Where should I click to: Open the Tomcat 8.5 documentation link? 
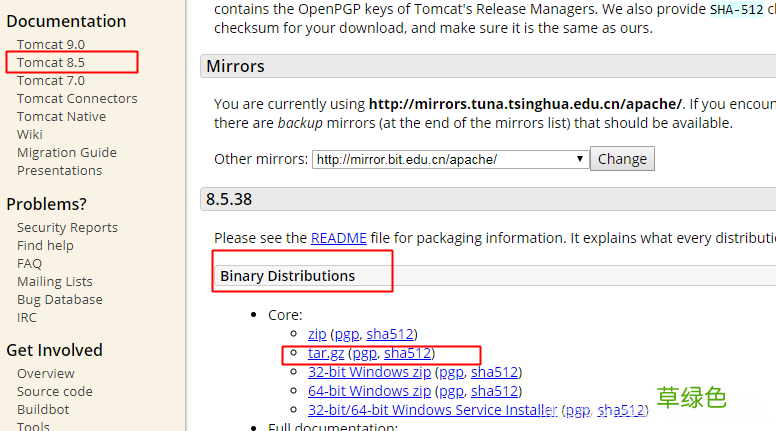50,62
